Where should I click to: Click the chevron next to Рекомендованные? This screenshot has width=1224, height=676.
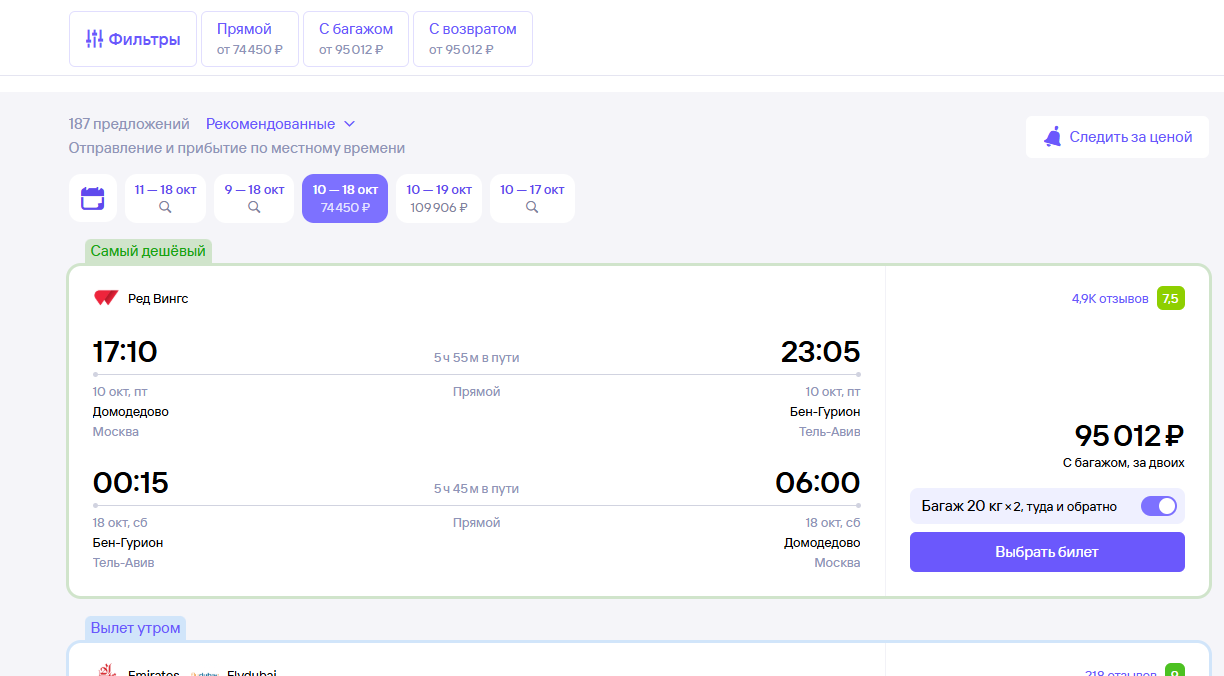coord(349,124)
